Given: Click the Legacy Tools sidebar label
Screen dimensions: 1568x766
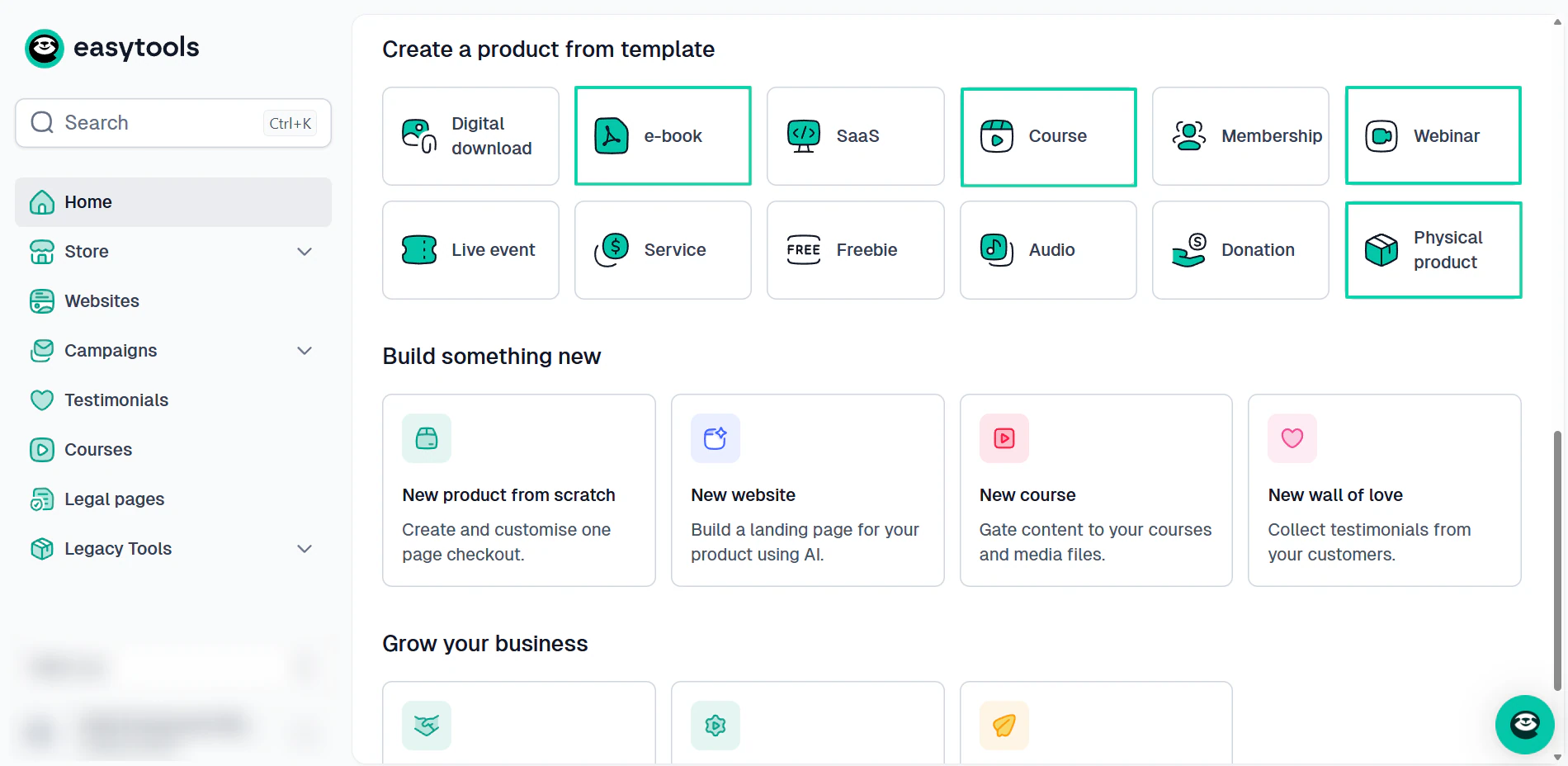Looking at the screenshot, I should pyautogui.click(x=118, y=549).
